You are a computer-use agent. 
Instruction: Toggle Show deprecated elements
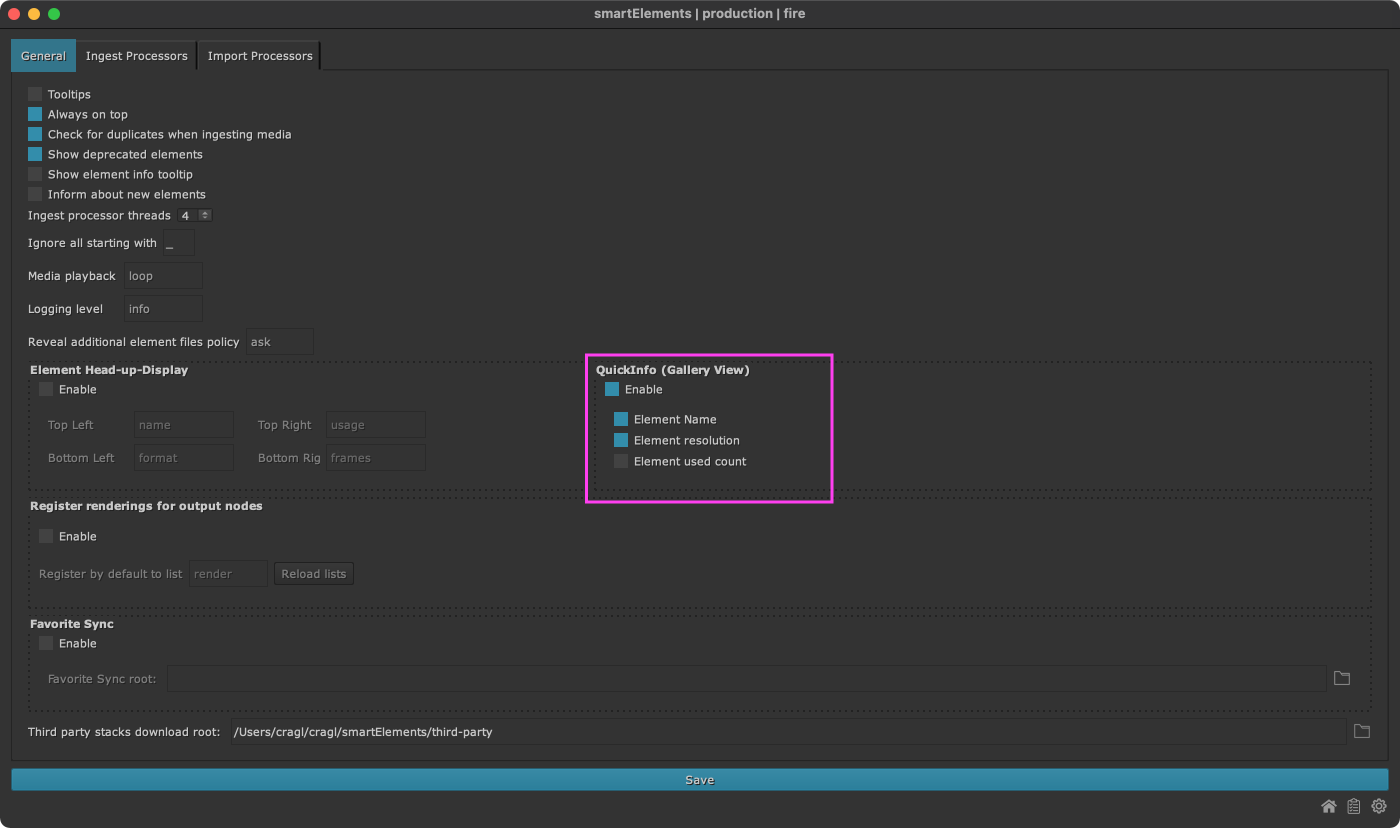(35, 154)
